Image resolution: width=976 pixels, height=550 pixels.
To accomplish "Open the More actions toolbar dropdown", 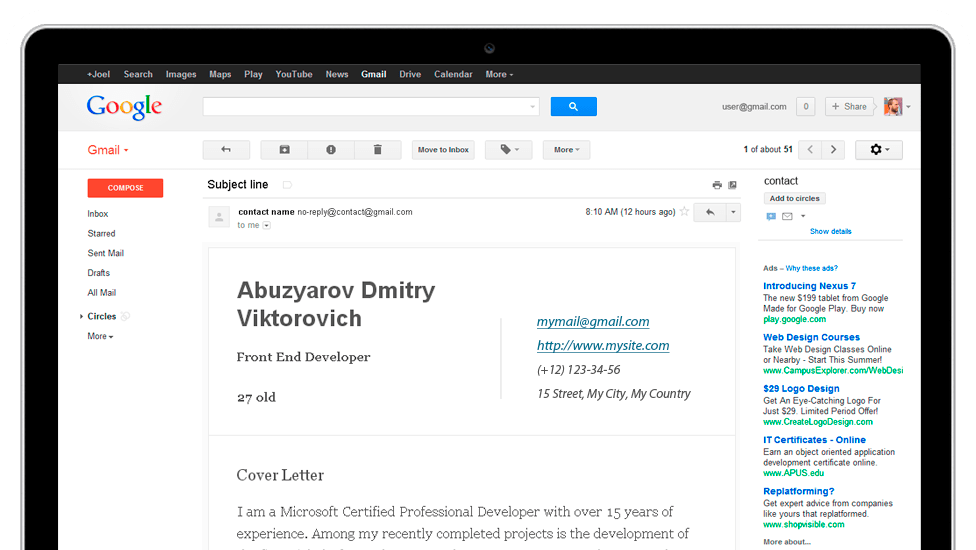I will coord(566,149).
